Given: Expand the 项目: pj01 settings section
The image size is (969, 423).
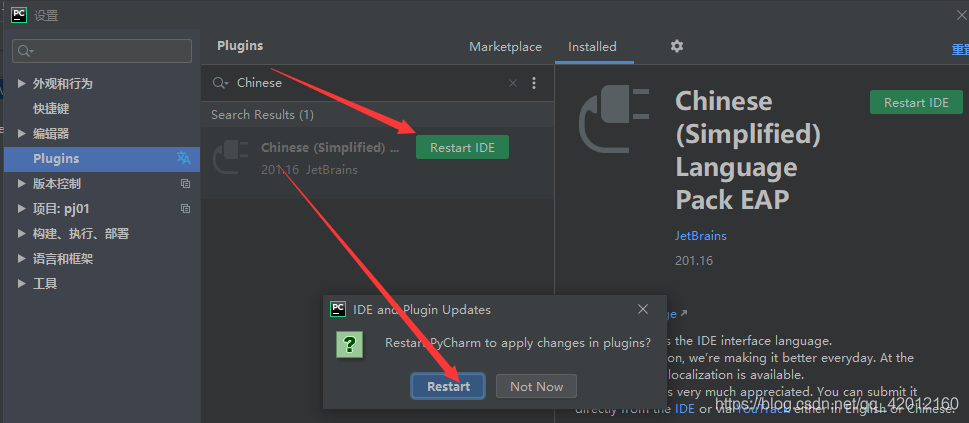Looking at the screenshot, I should click(x=22, y=208).
